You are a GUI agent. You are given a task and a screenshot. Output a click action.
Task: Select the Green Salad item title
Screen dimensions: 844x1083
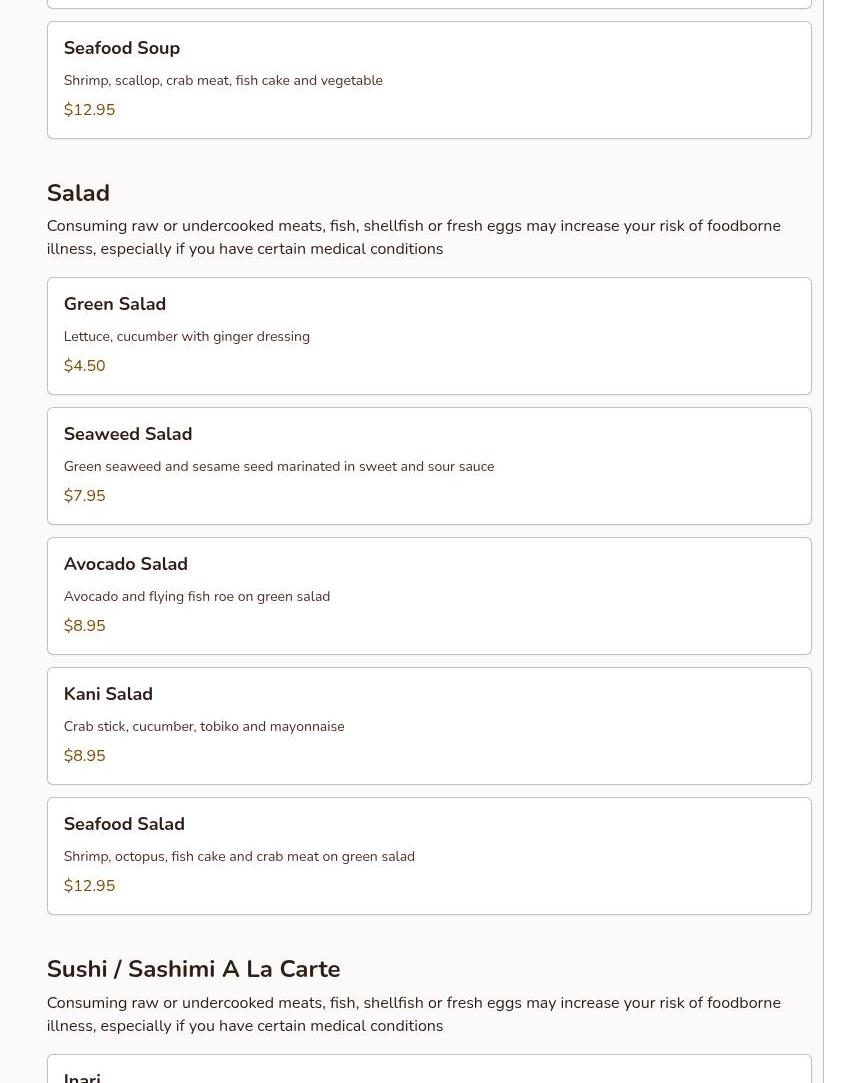[x=115, y=304]
